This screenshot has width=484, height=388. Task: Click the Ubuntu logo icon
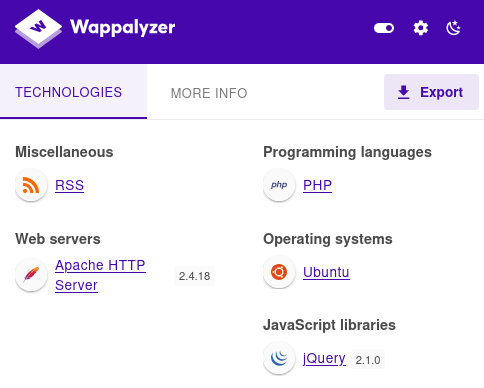(279, 272)
